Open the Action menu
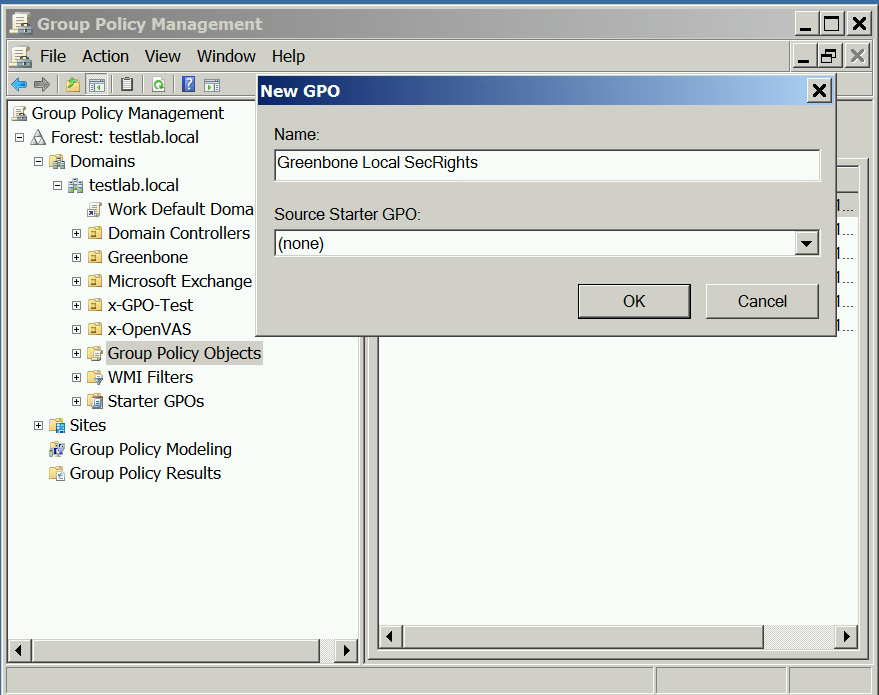879x695 pixels. [105, 57]
